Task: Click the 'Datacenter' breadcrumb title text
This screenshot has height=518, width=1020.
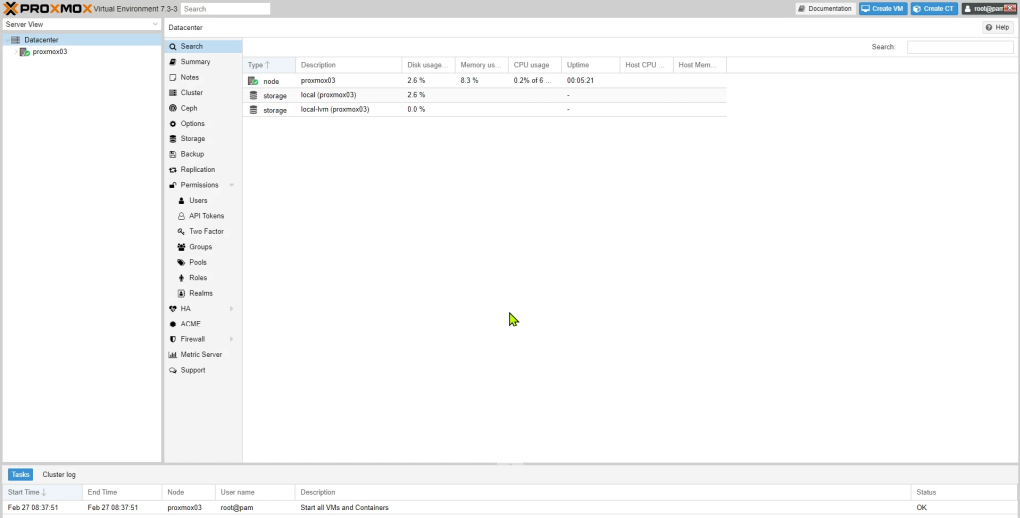Action: point(185,27)
